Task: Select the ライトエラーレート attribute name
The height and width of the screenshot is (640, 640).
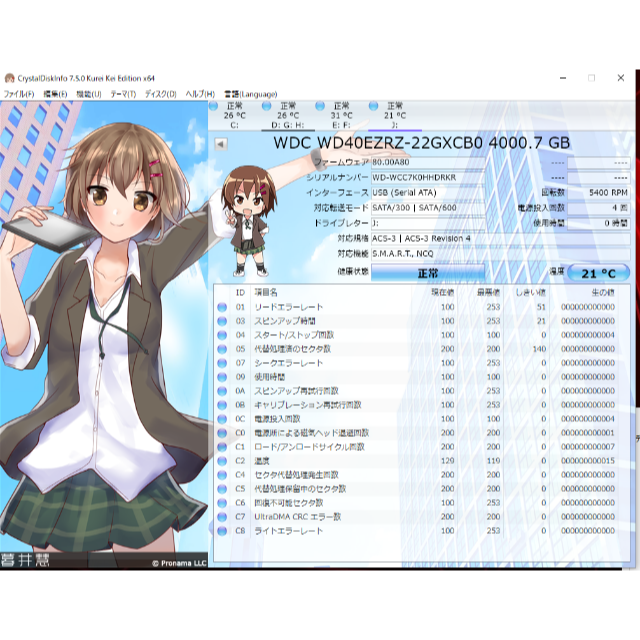Action: [289, 531]
